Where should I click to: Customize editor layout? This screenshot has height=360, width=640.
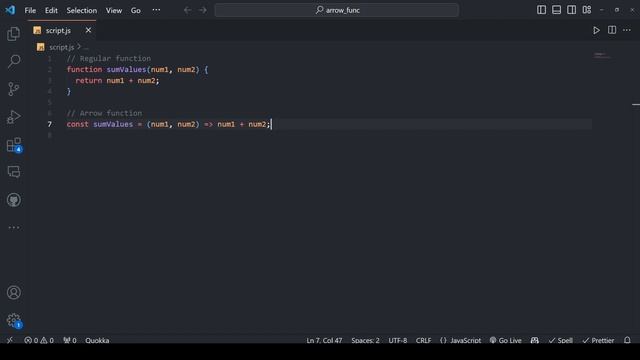point(587,10)
